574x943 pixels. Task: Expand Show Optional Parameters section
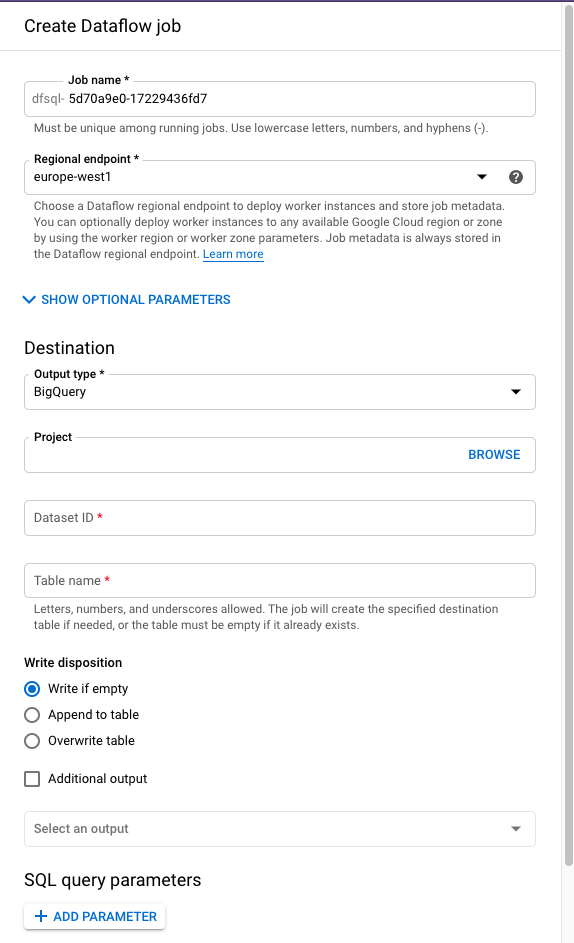pos(126,299)
